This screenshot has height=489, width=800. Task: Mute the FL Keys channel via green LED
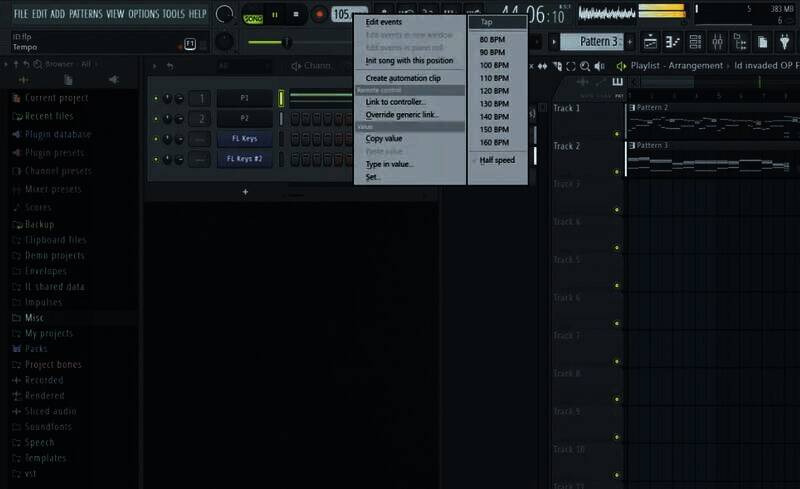point(155,139)
